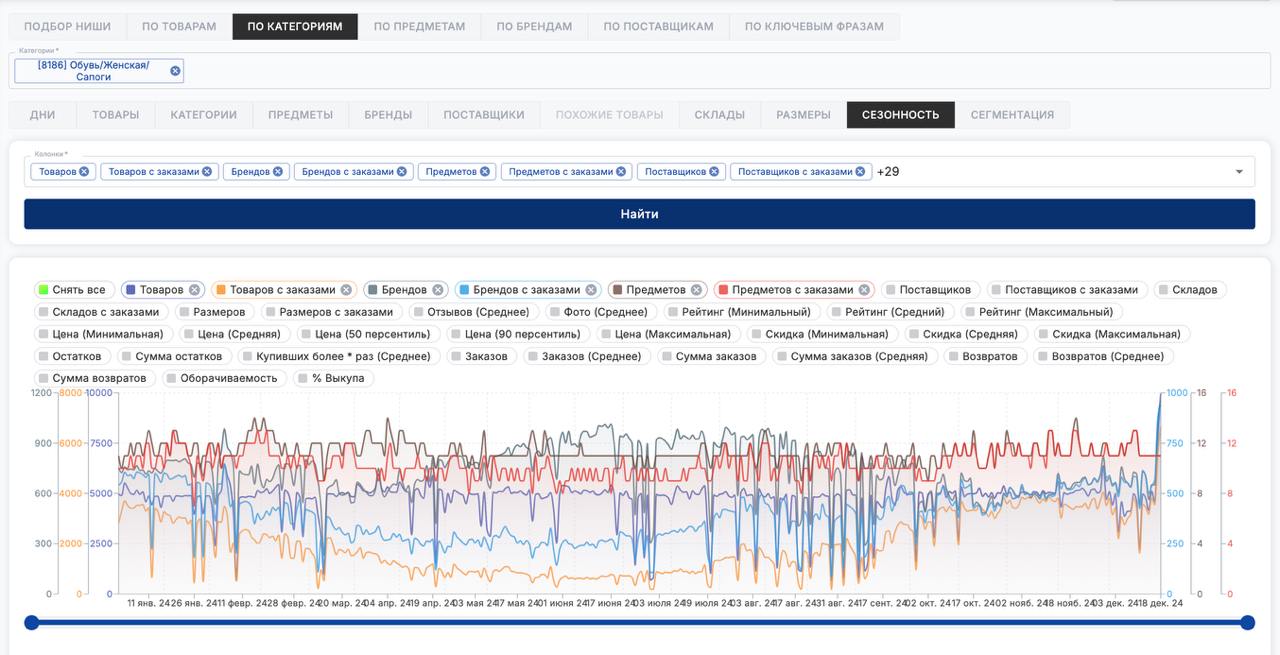Click x icon on Брендов legend item
This screenshot has height=655, width=1280.
[437, 290]
